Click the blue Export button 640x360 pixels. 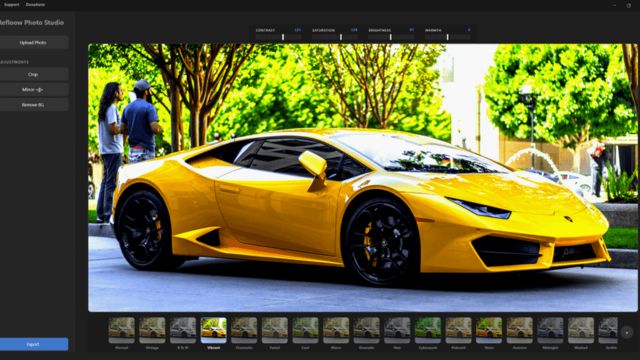(x=33, y=344)
